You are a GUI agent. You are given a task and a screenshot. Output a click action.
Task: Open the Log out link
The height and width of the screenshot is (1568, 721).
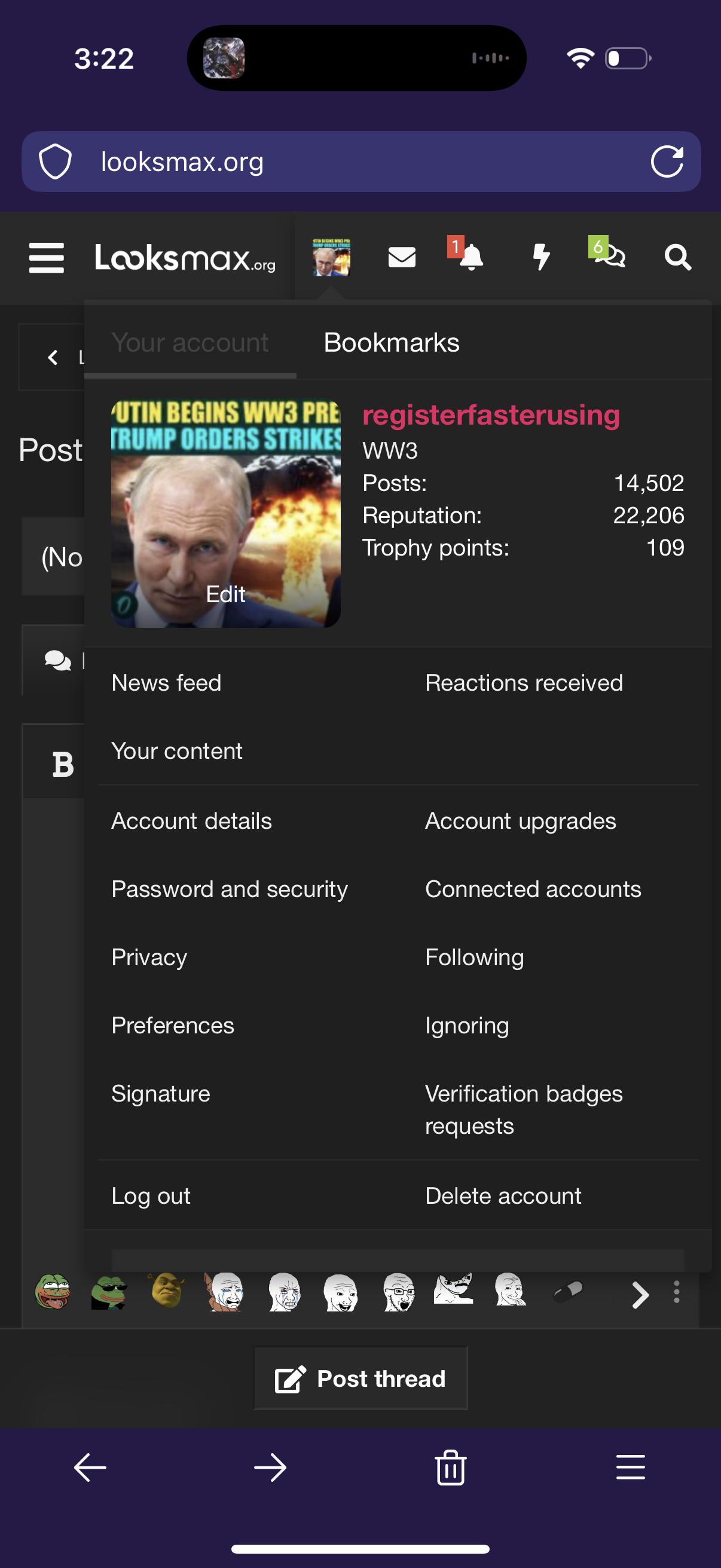[151, 1196]
